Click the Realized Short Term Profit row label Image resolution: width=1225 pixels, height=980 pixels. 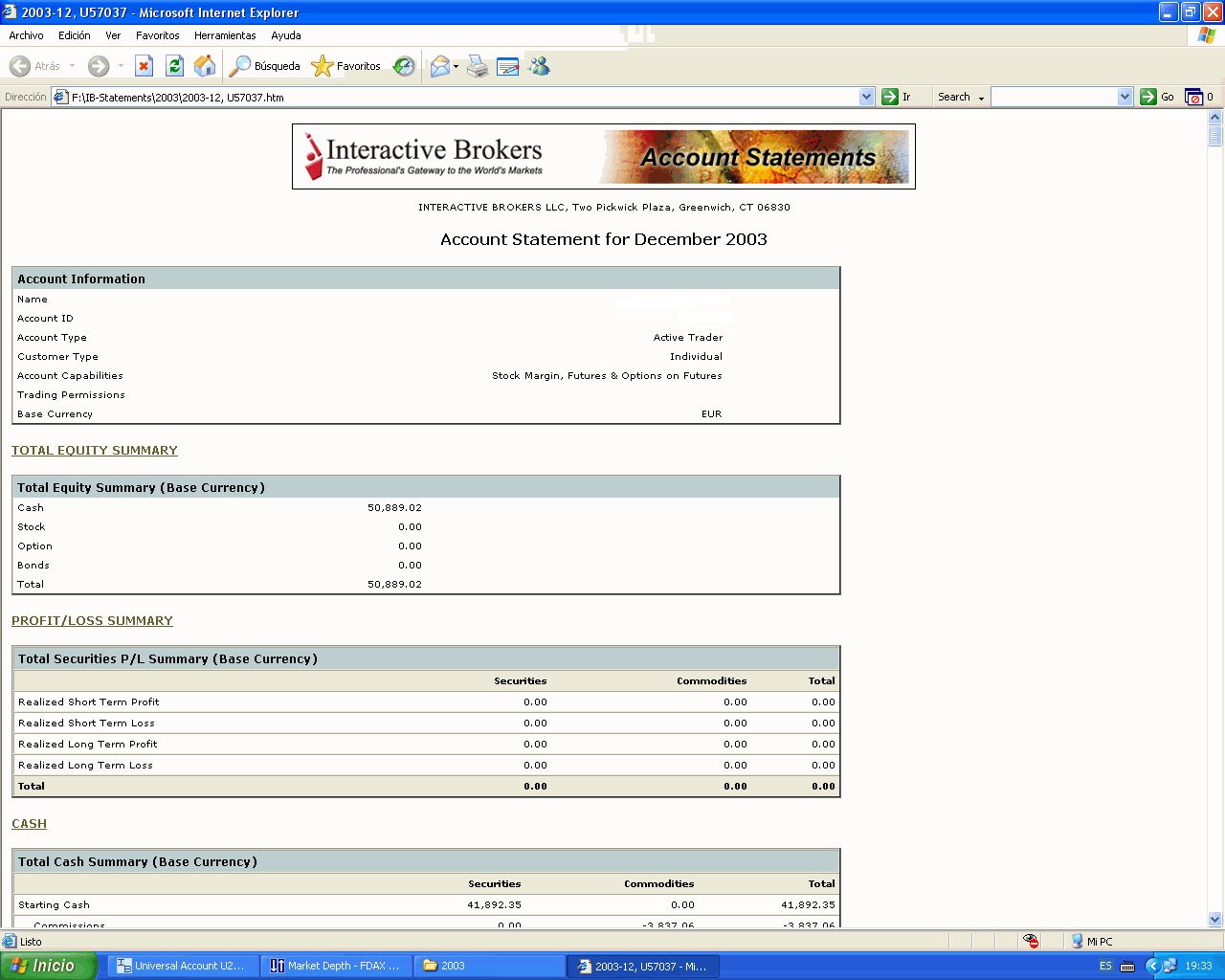89,702
